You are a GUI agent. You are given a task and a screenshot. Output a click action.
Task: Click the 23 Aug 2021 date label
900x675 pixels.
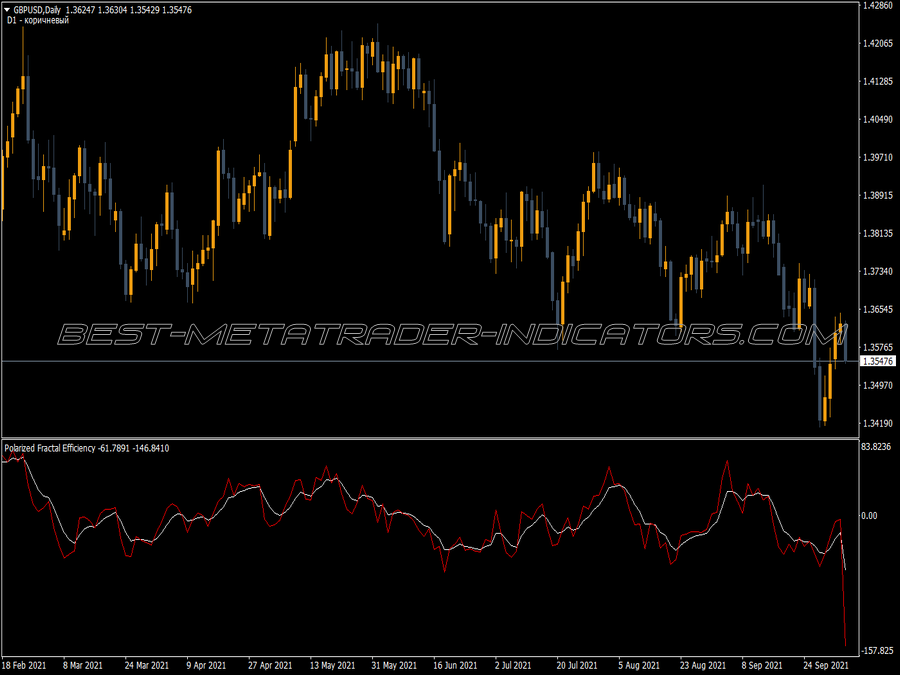click(703, 666)
